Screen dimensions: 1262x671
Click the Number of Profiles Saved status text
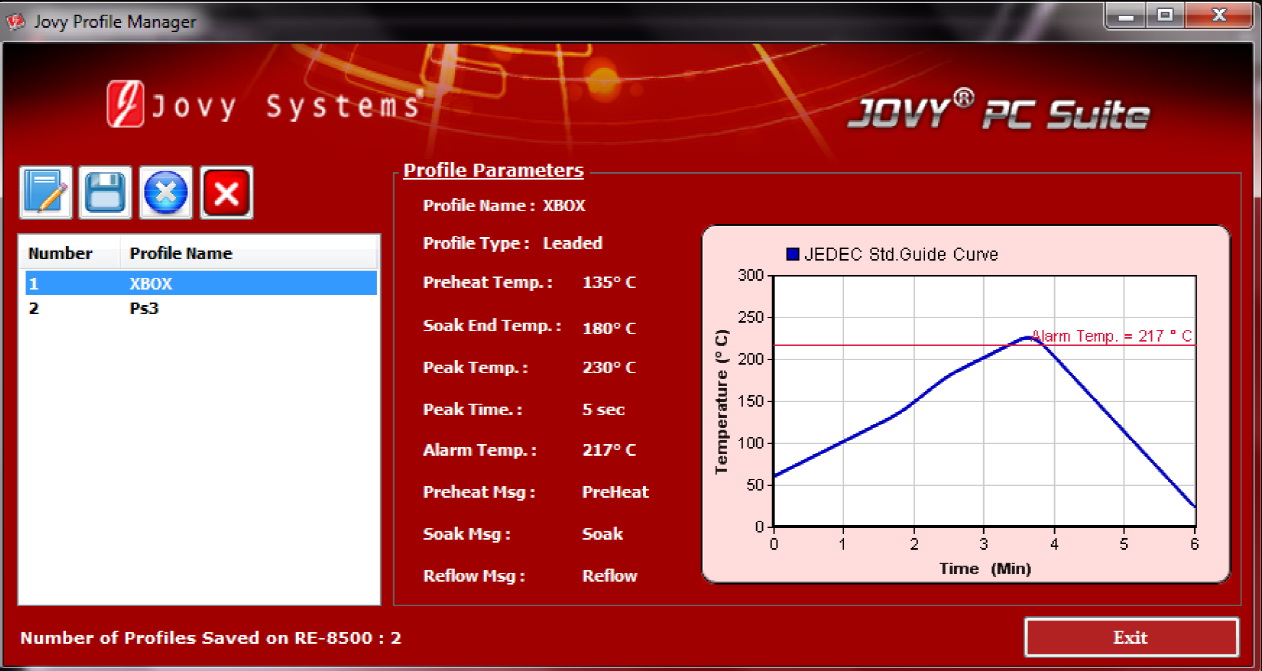click(x=211, y=637)
